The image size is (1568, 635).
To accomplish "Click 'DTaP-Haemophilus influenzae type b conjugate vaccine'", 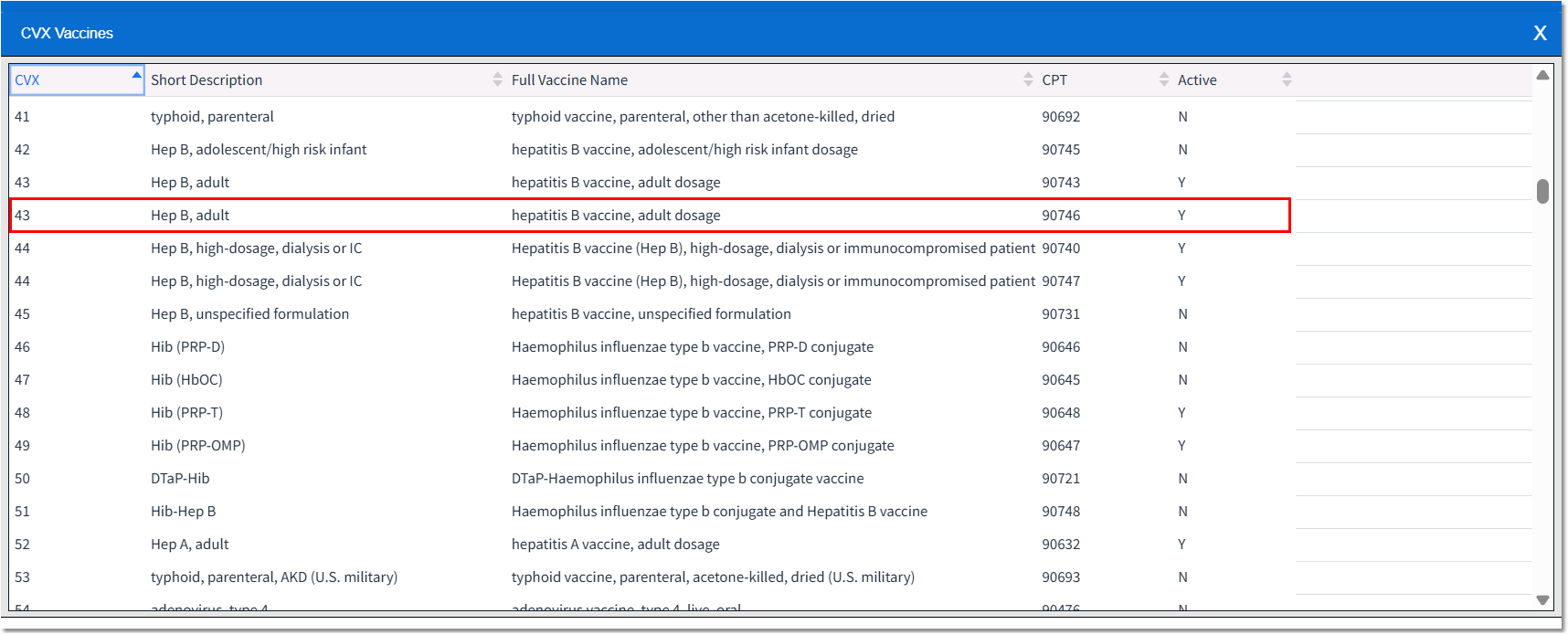I will click(x=687, y=478).
